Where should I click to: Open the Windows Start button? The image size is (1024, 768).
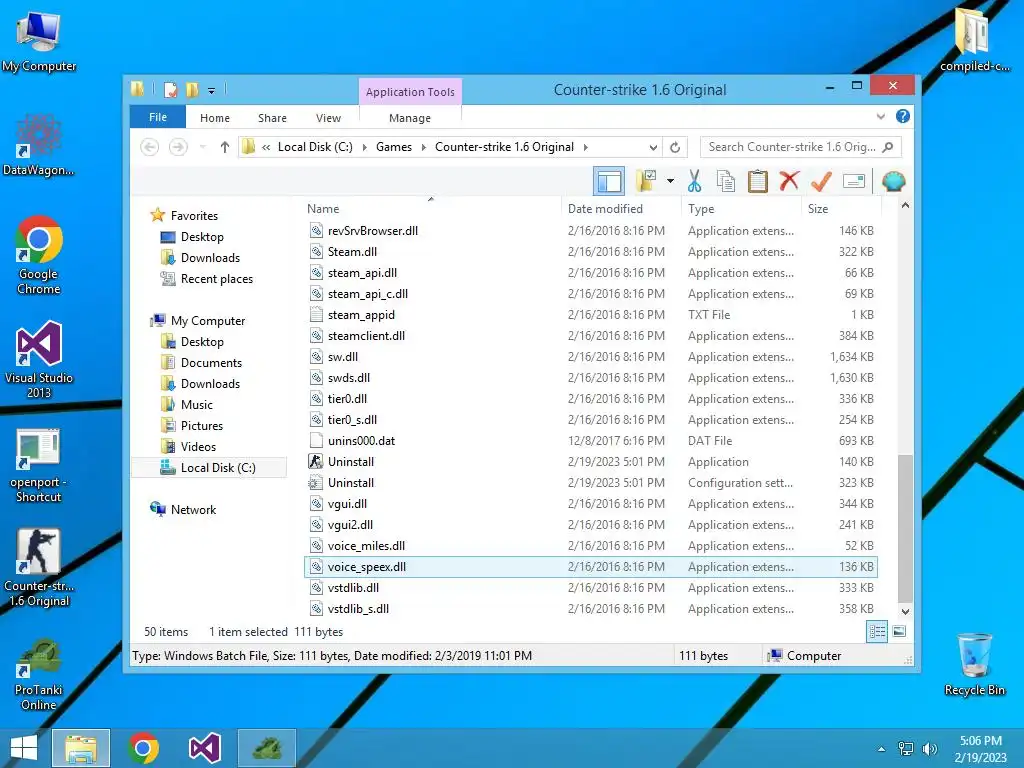point(24,748)
